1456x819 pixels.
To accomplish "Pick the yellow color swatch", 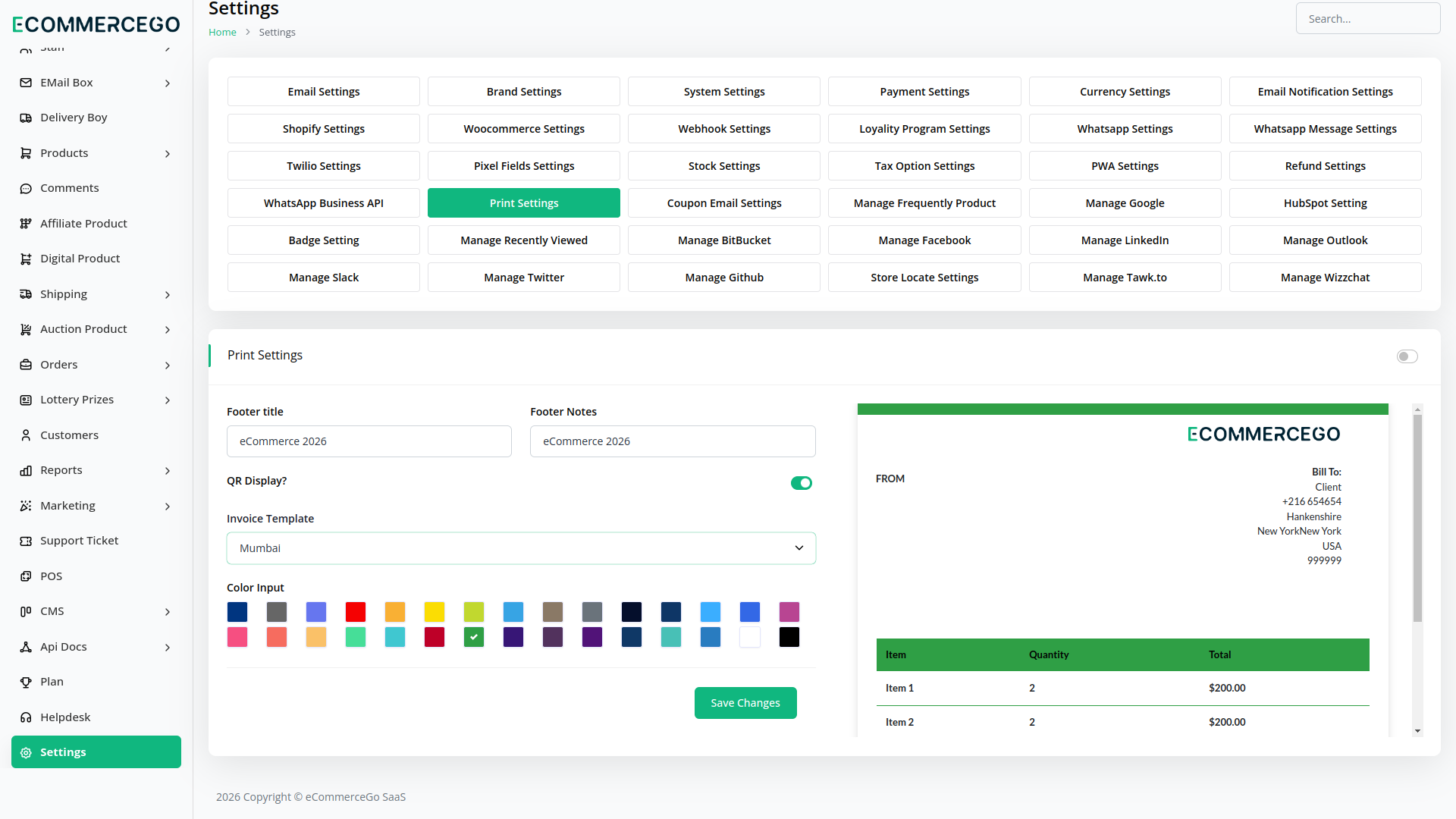I will click(x=435, y=612).
